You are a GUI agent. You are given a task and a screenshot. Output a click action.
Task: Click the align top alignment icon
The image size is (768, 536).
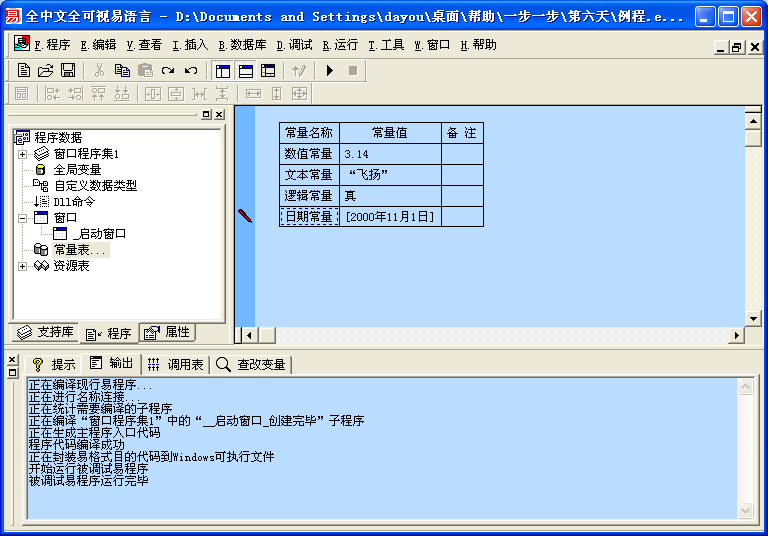click(x=98, y=93)
